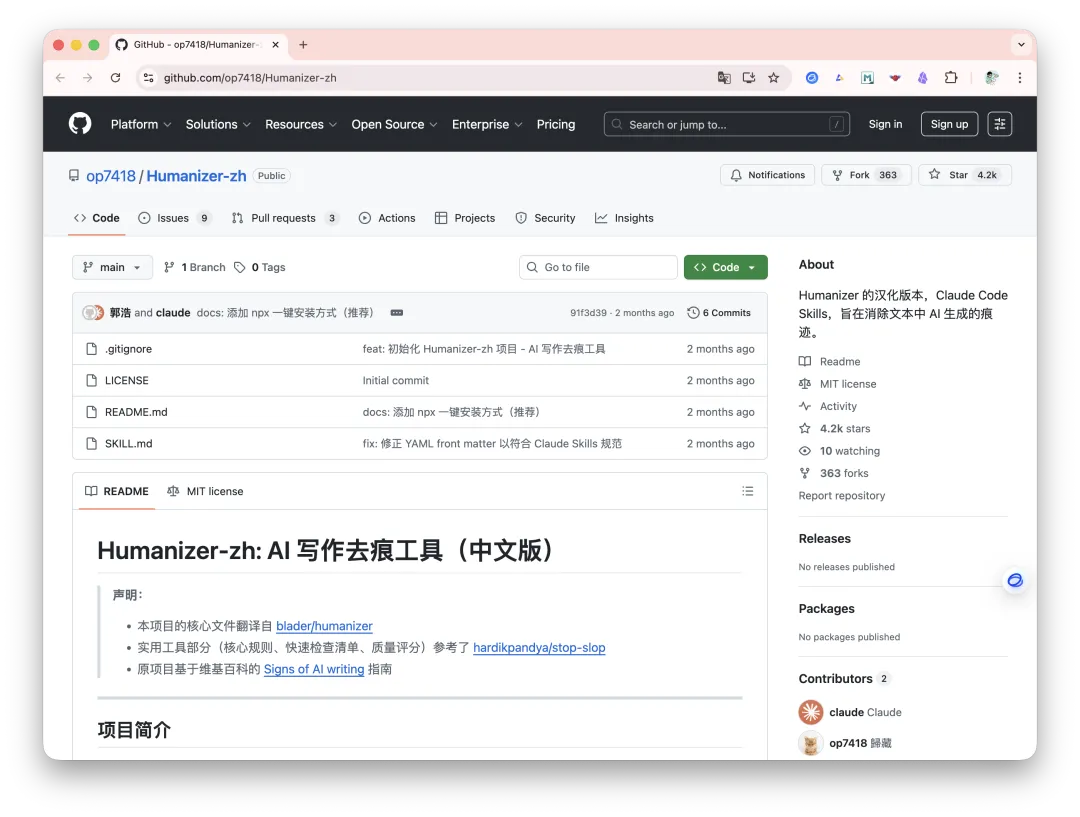Switch to the Actions tab

pos(387,218)
